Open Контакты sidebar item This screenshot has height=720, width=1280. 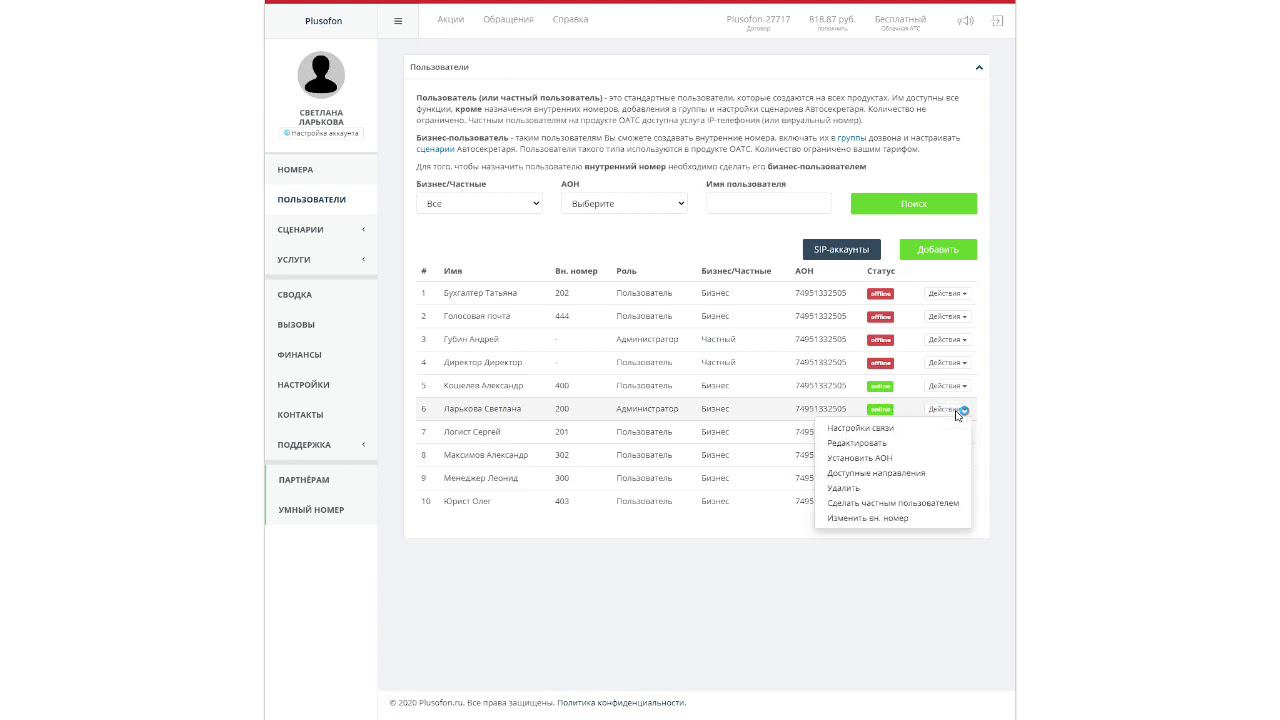coord(321,415)
